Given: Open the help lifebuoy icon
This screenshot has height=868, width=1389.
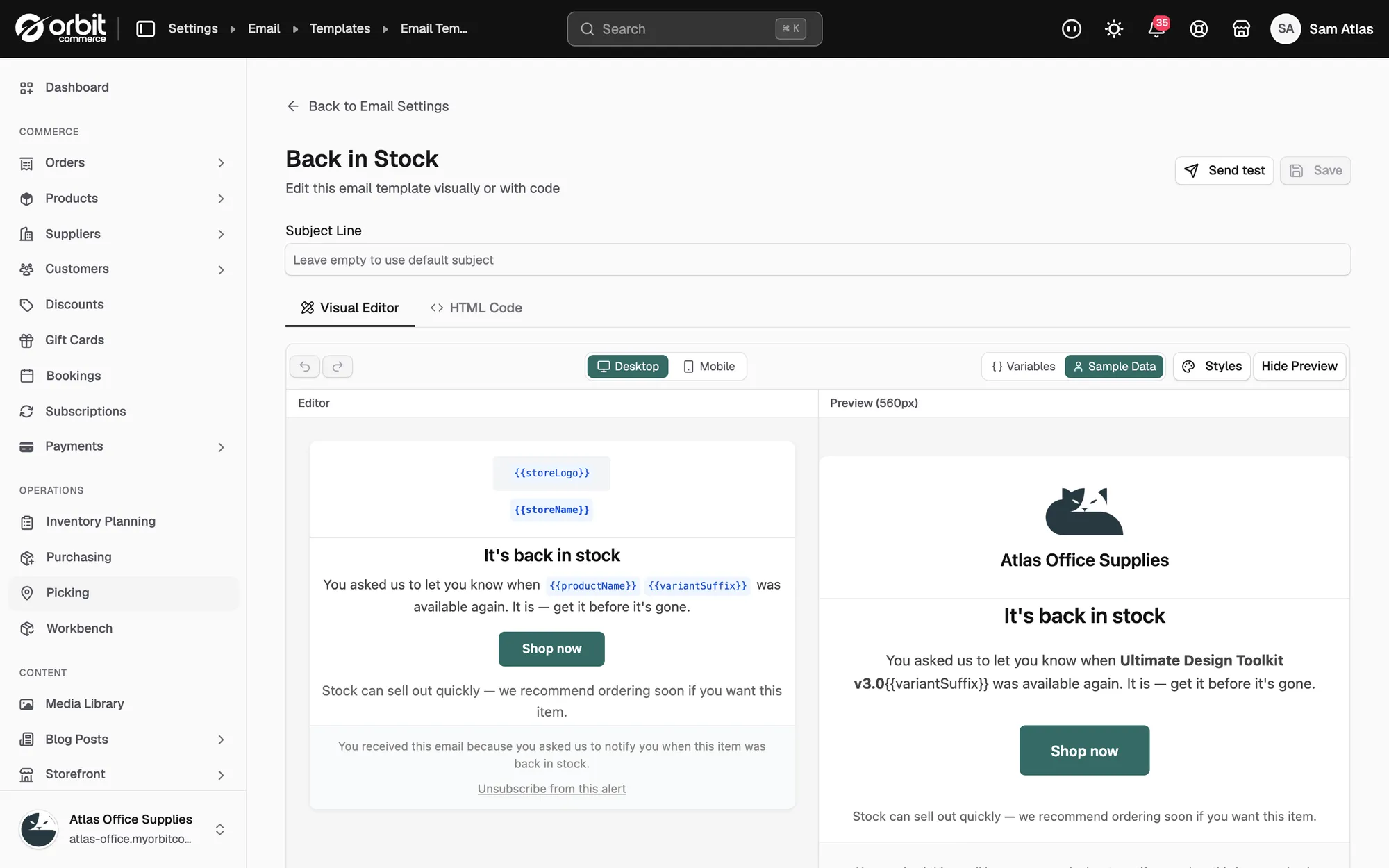Looking at the screenshot, I should pyautogui.click(x=1199, y=28).
